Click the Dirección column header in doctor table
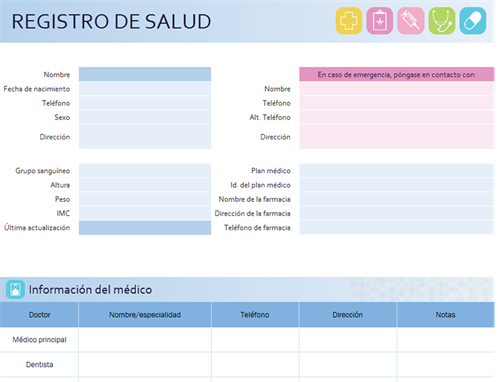 point(348,315)
